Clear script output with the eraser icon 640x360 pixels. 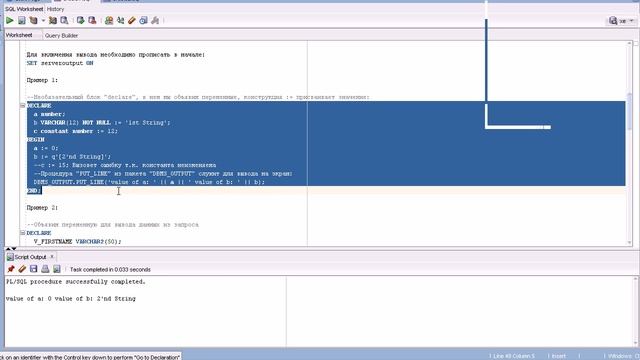22,269
